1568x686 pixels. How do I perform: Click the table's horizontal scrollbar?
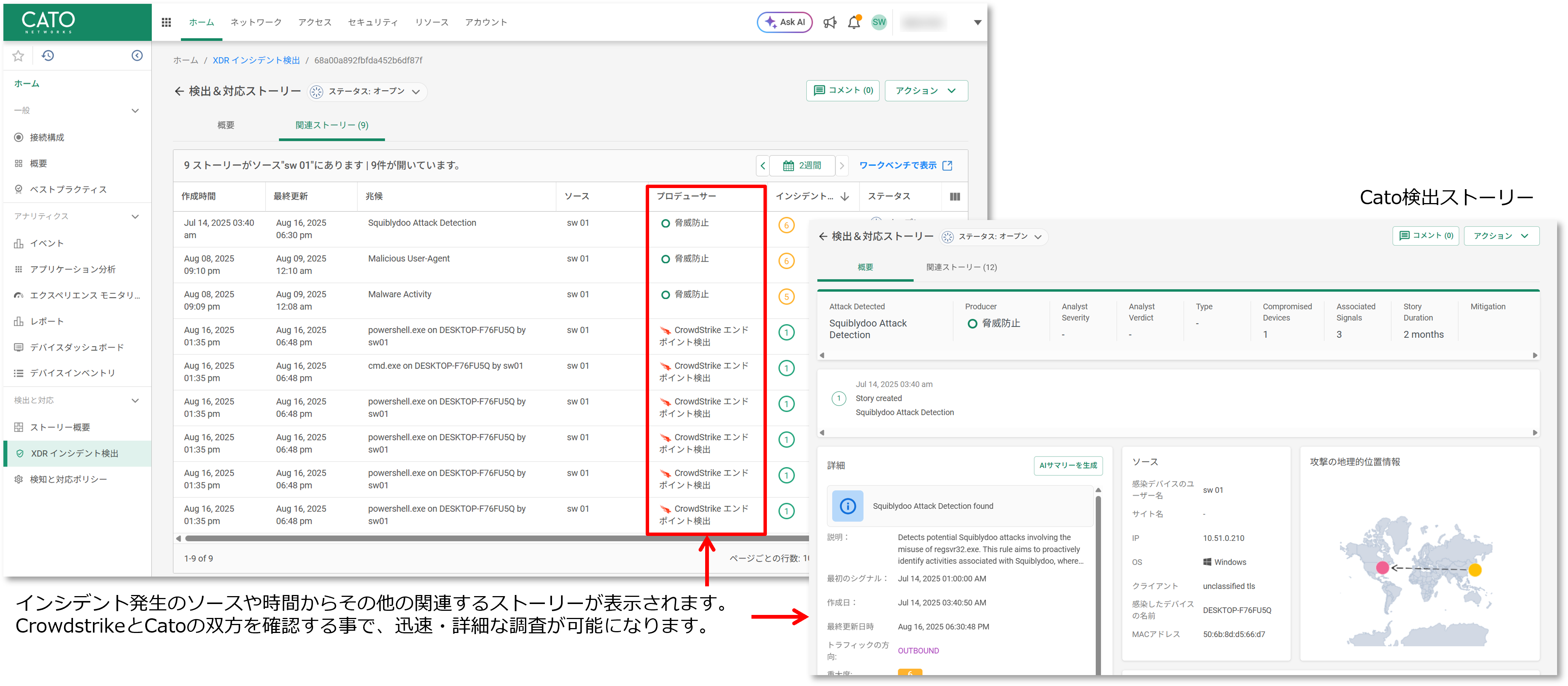pyautogui.click(x=496, y=539)
